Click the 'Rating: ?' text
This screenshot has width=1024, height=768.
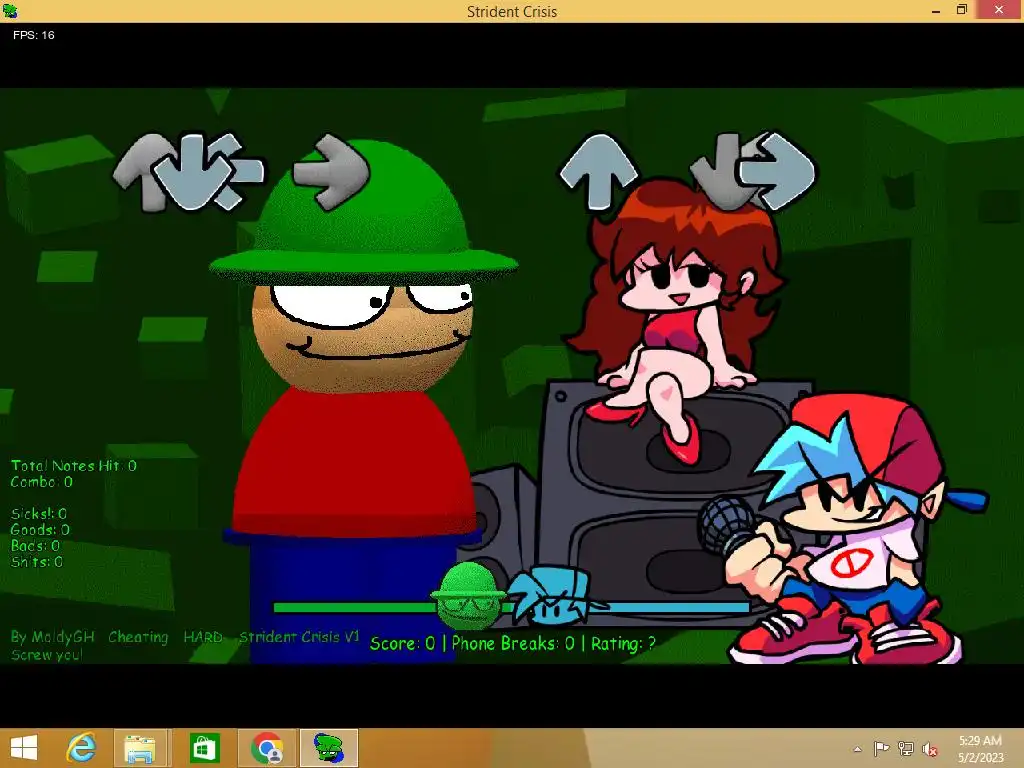tap(623, 644)
